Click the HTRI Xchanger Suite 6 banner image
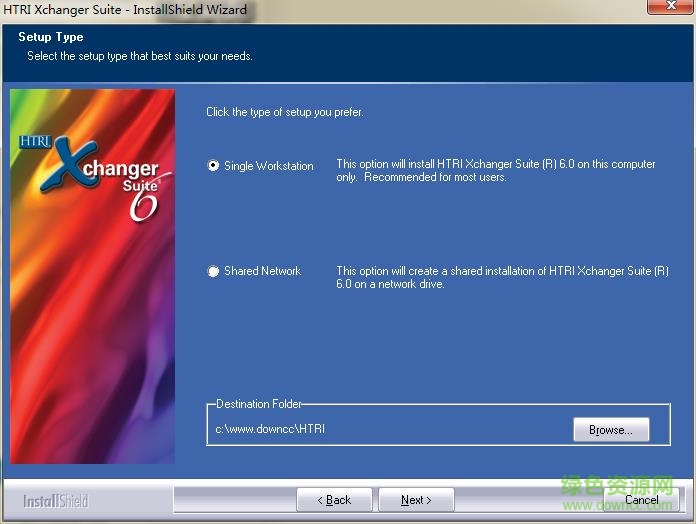Image resolution: width=696 pixels, height=524 pixels. tap(92, 276)
